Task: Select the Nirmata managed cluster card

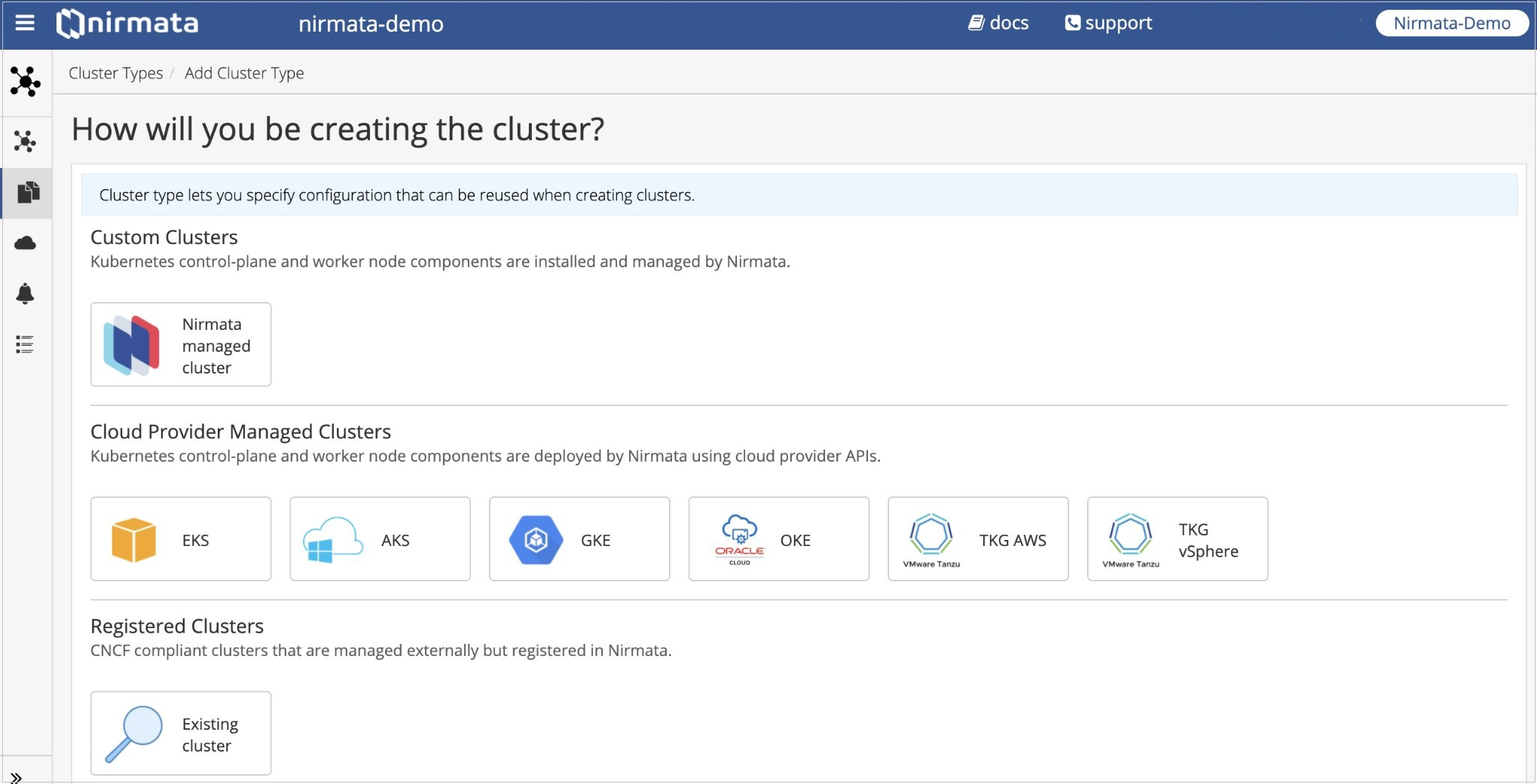Action: (x=181, y=345)
